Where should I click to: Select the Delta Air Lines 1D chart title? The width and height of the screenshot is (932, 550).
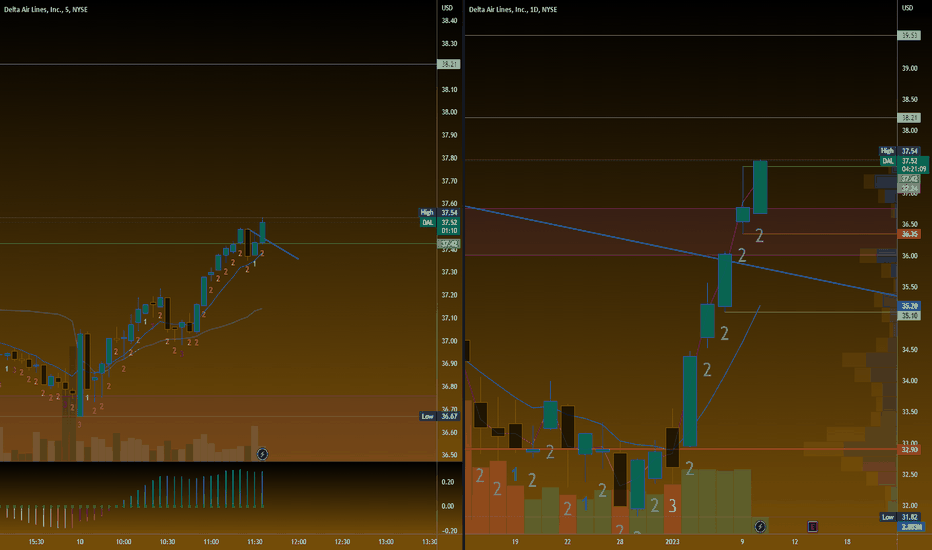(x=513, y=10)
